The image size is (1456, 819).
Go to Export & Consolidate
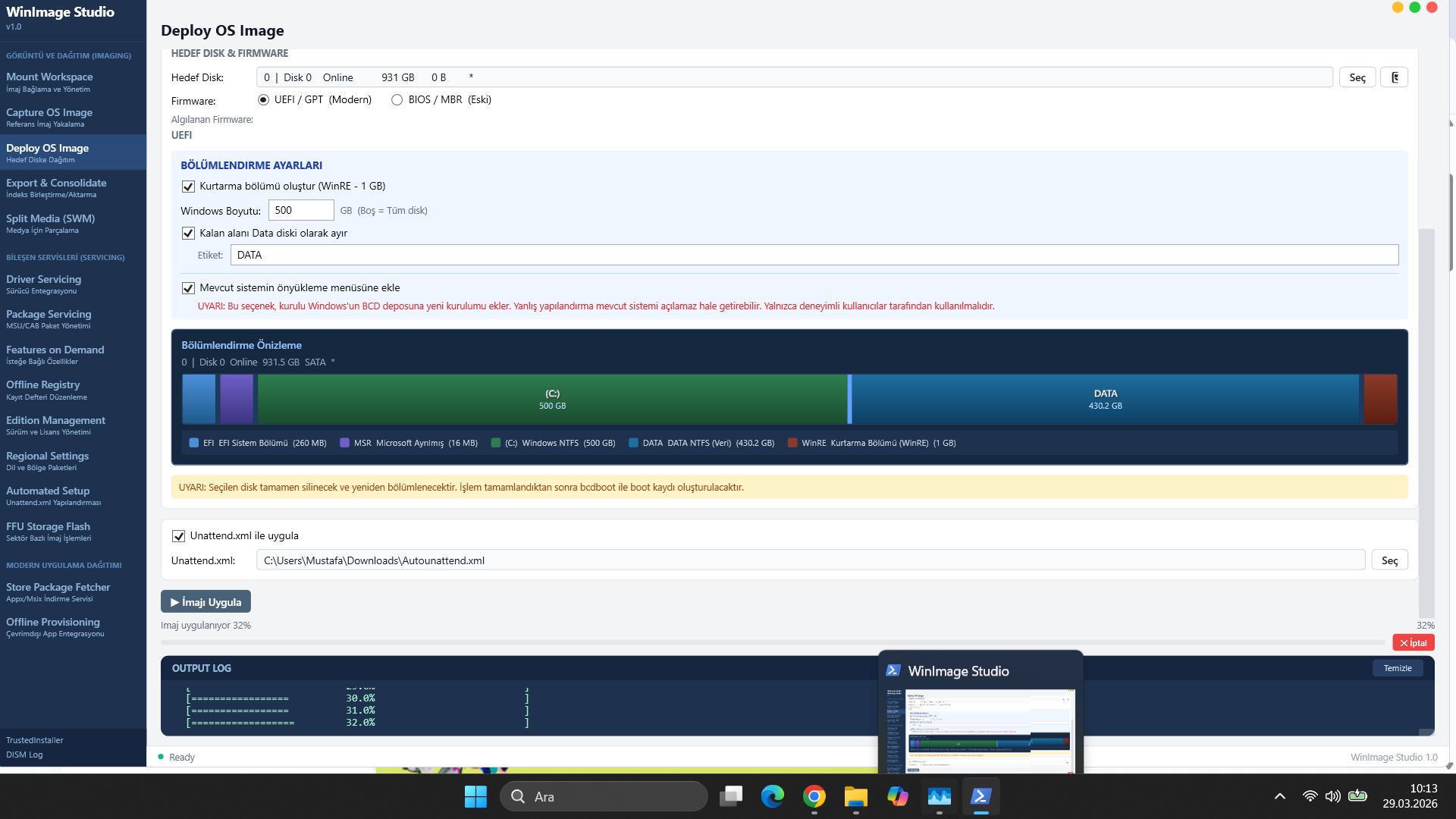[x=73, y=188]
